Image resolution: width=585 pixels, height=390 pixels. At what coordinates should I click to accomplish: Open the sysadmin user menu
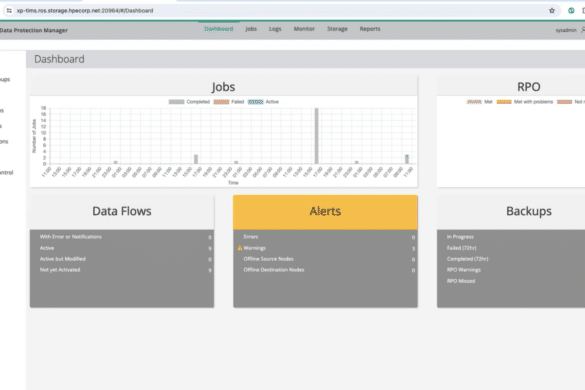[x=566, y=30]
